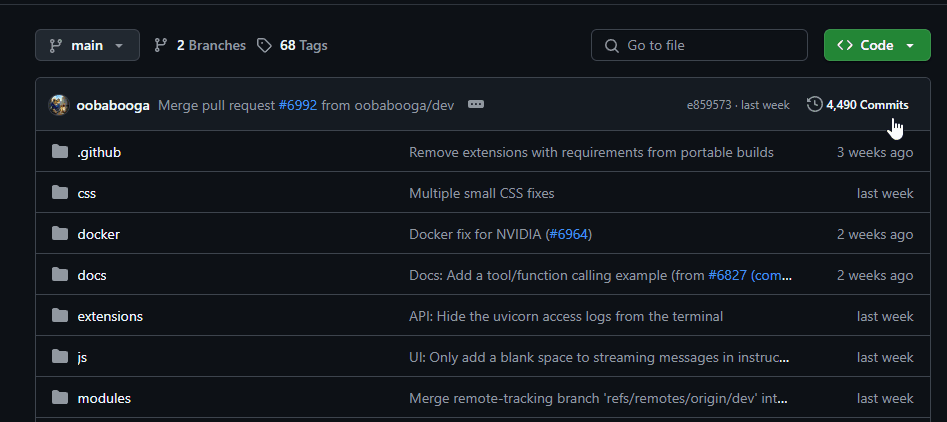Click the branch icon beside 2 Branches
947x422 pixels.
tap(161, 45)
